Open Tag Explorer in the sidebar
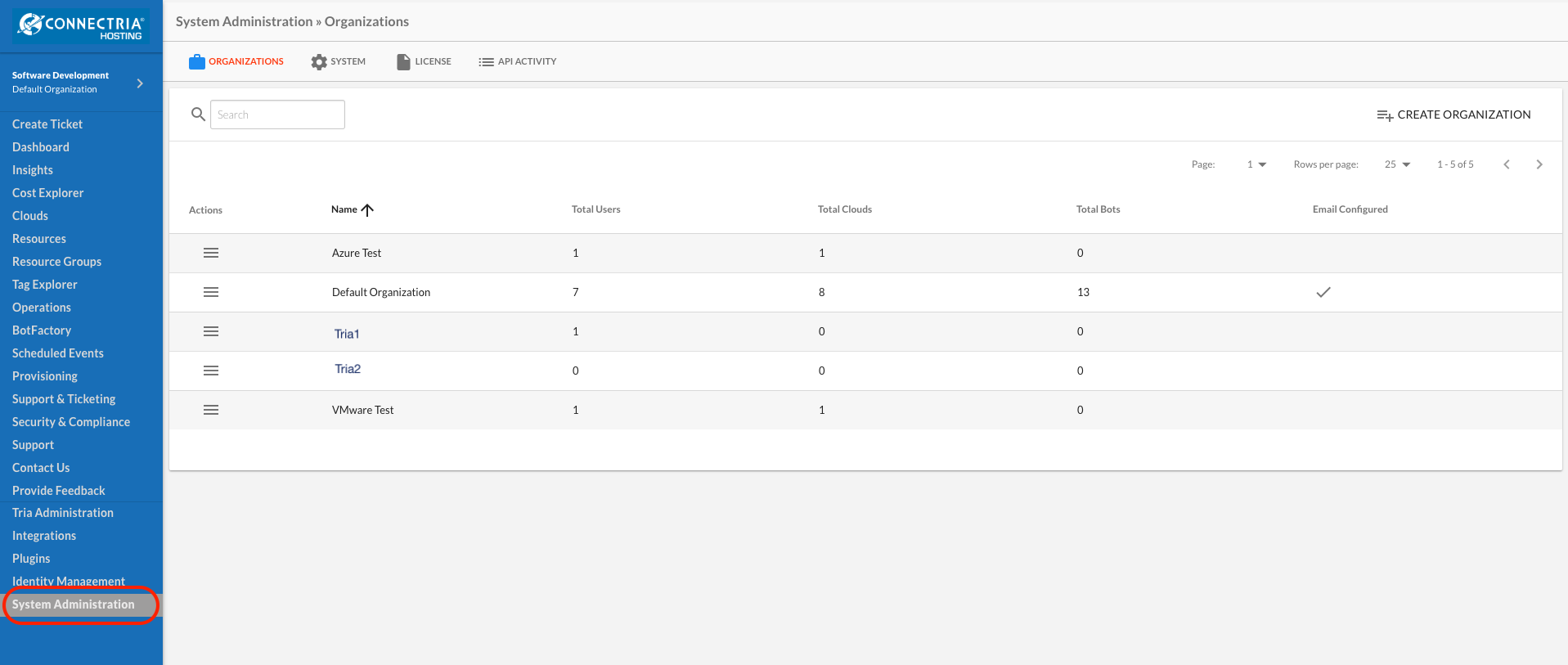This screenshot has height=665, width=1568. (45, 285)
